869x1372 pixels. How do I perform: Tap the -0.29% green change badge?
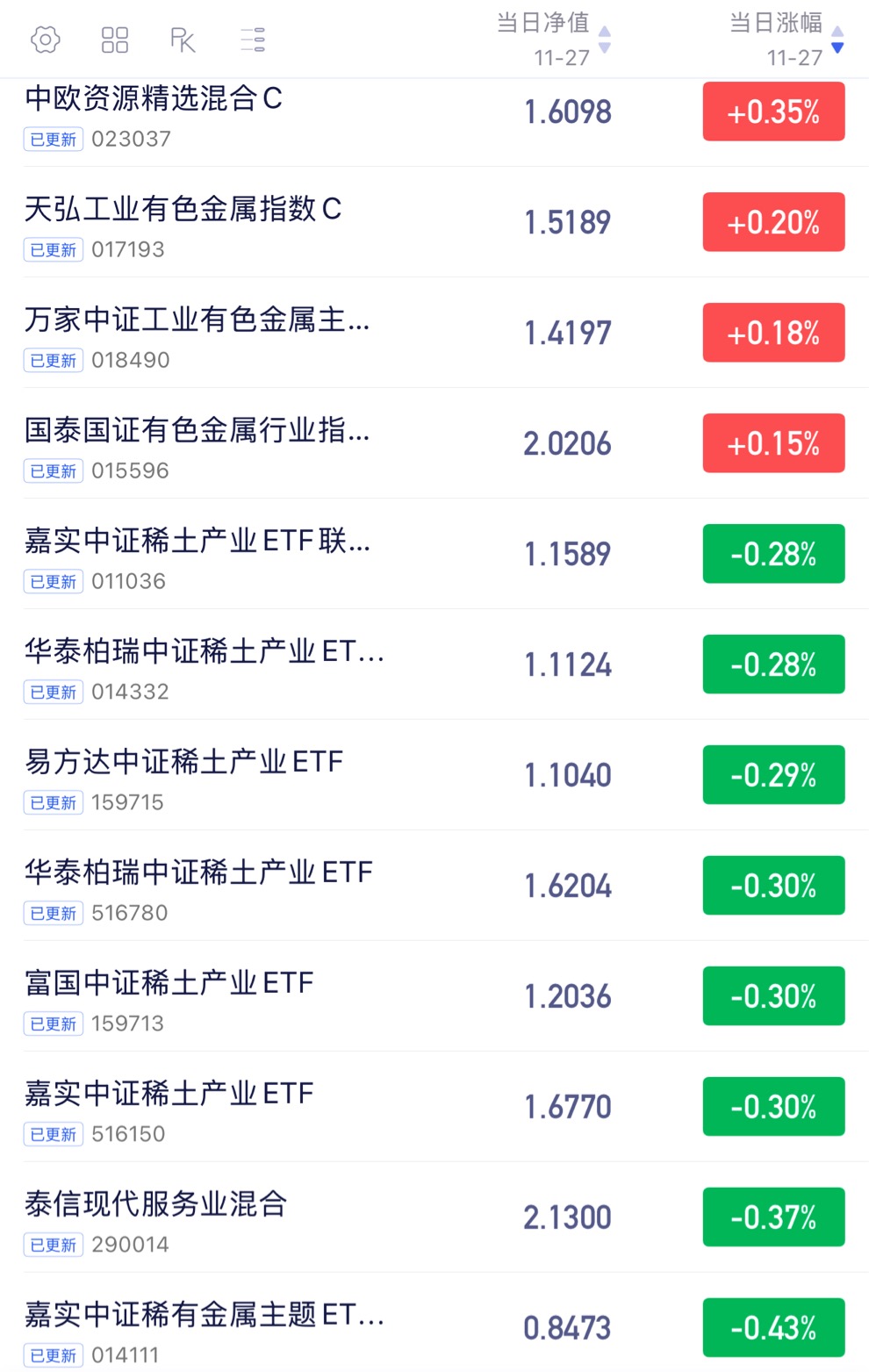(x=773, y=775)
